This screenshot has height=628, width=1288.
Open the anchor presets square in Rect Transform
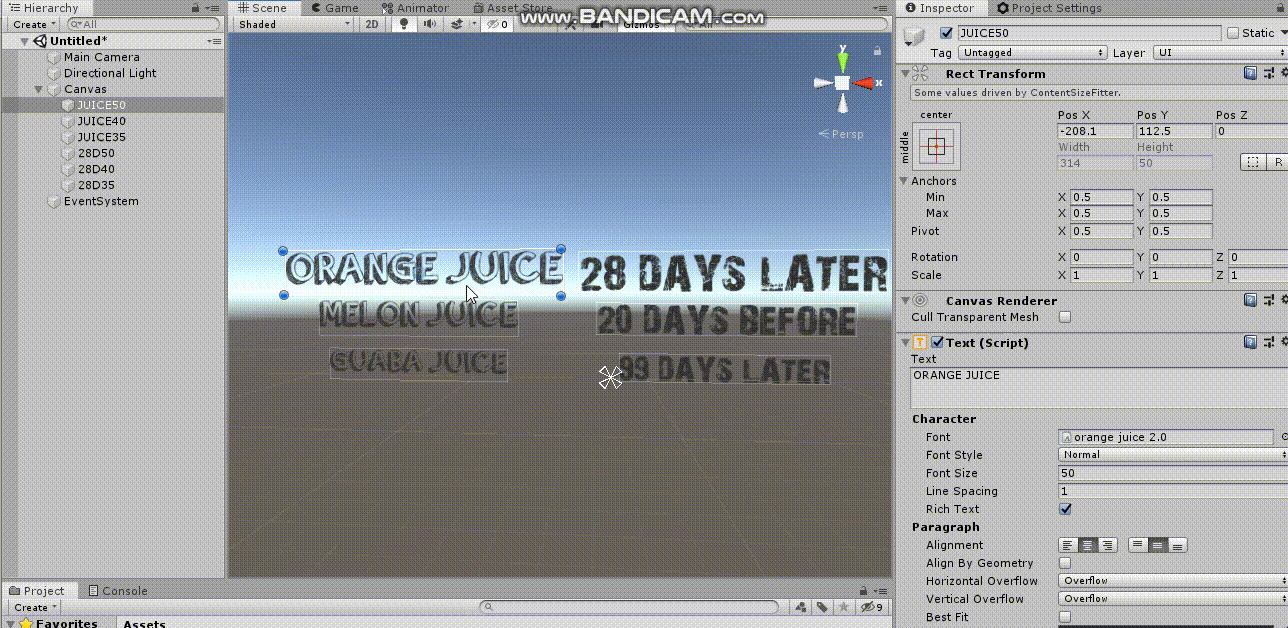pos(936,146)
